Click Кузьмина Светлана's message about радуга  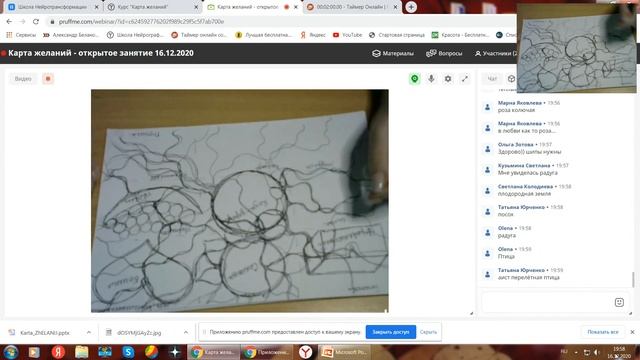(528, 173)
